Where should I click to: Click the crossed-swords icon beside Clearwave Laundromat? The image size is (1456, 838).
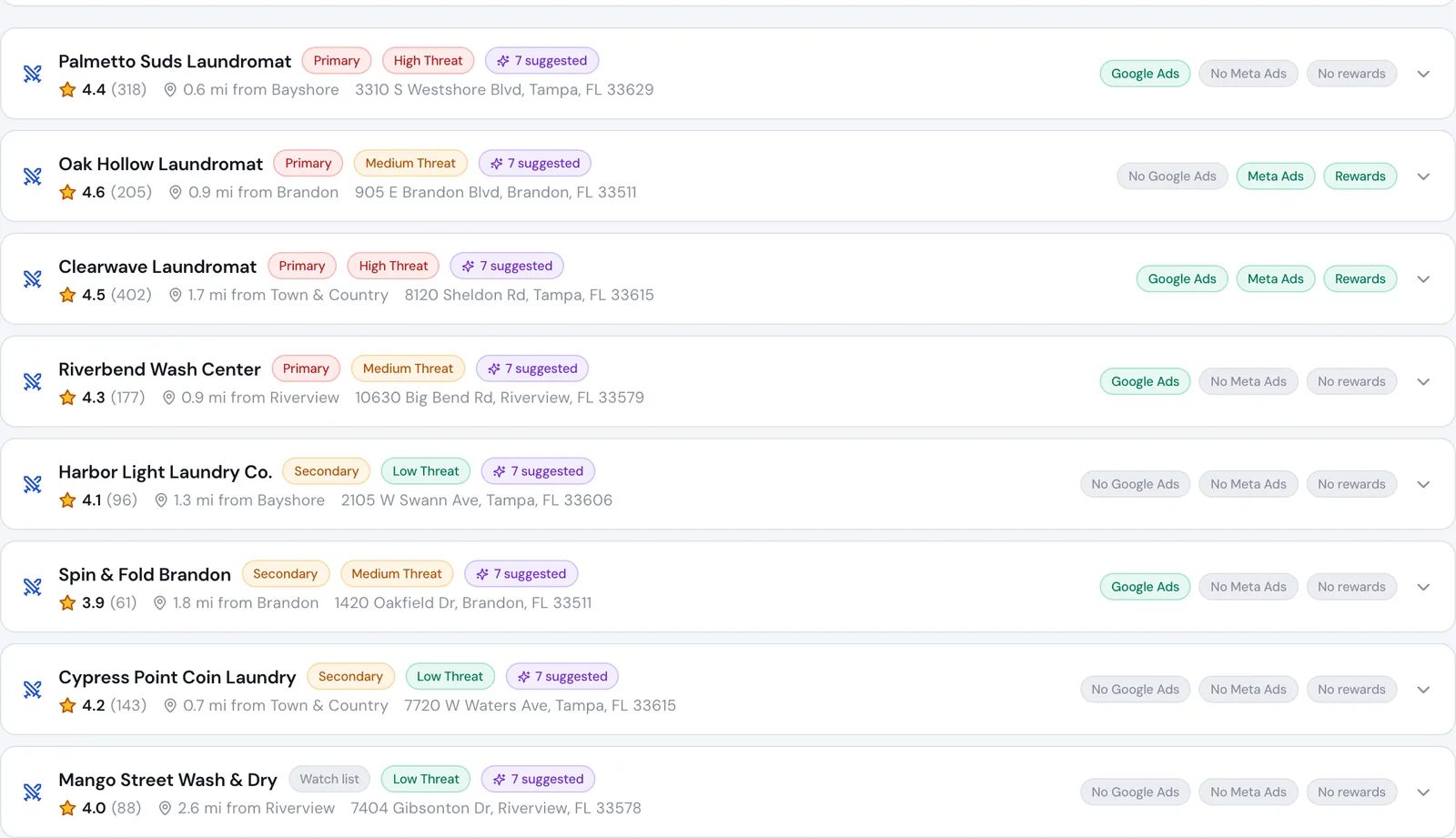33,279
